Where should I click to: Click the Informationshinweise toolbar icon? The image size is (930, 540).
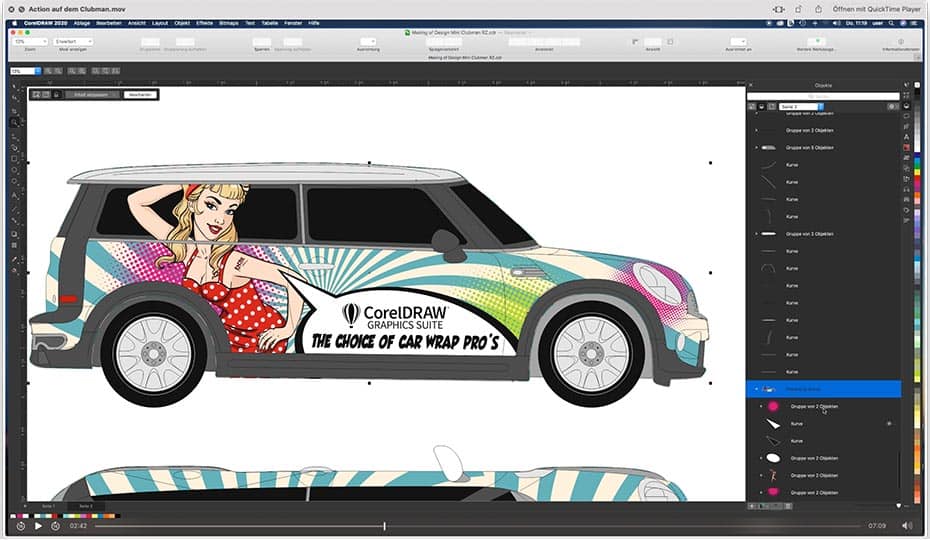[900, 42]
